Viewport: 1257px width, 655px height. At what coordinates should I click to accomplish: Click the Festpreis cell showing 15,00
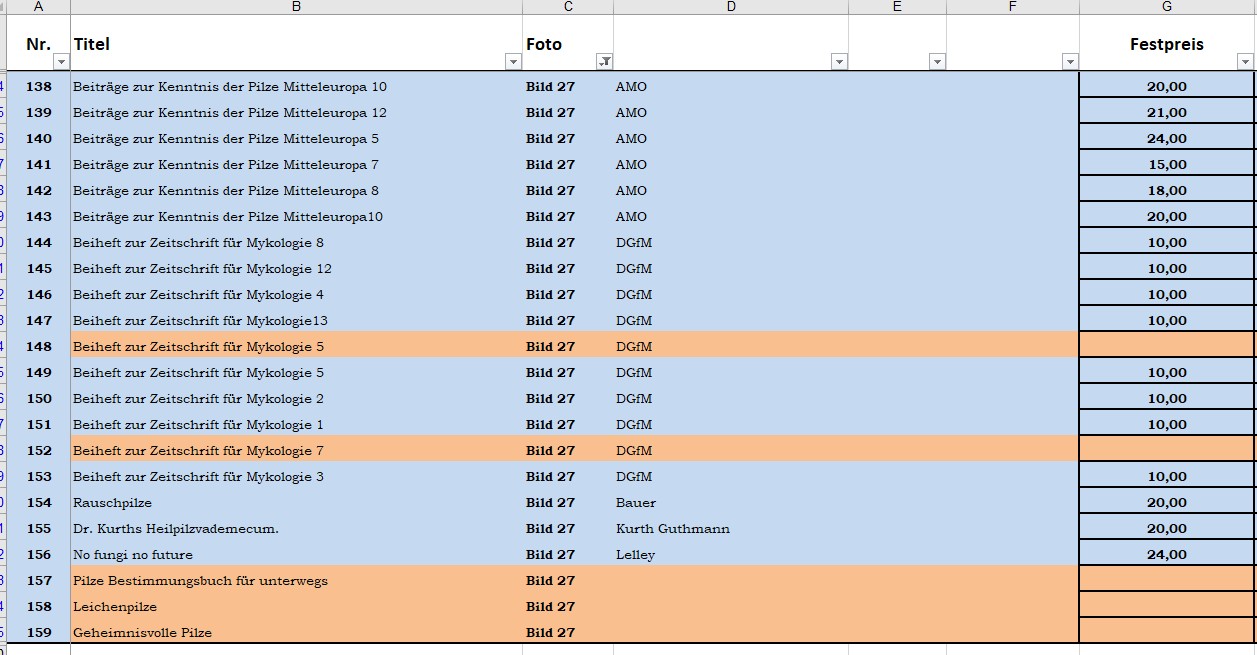1166,165
